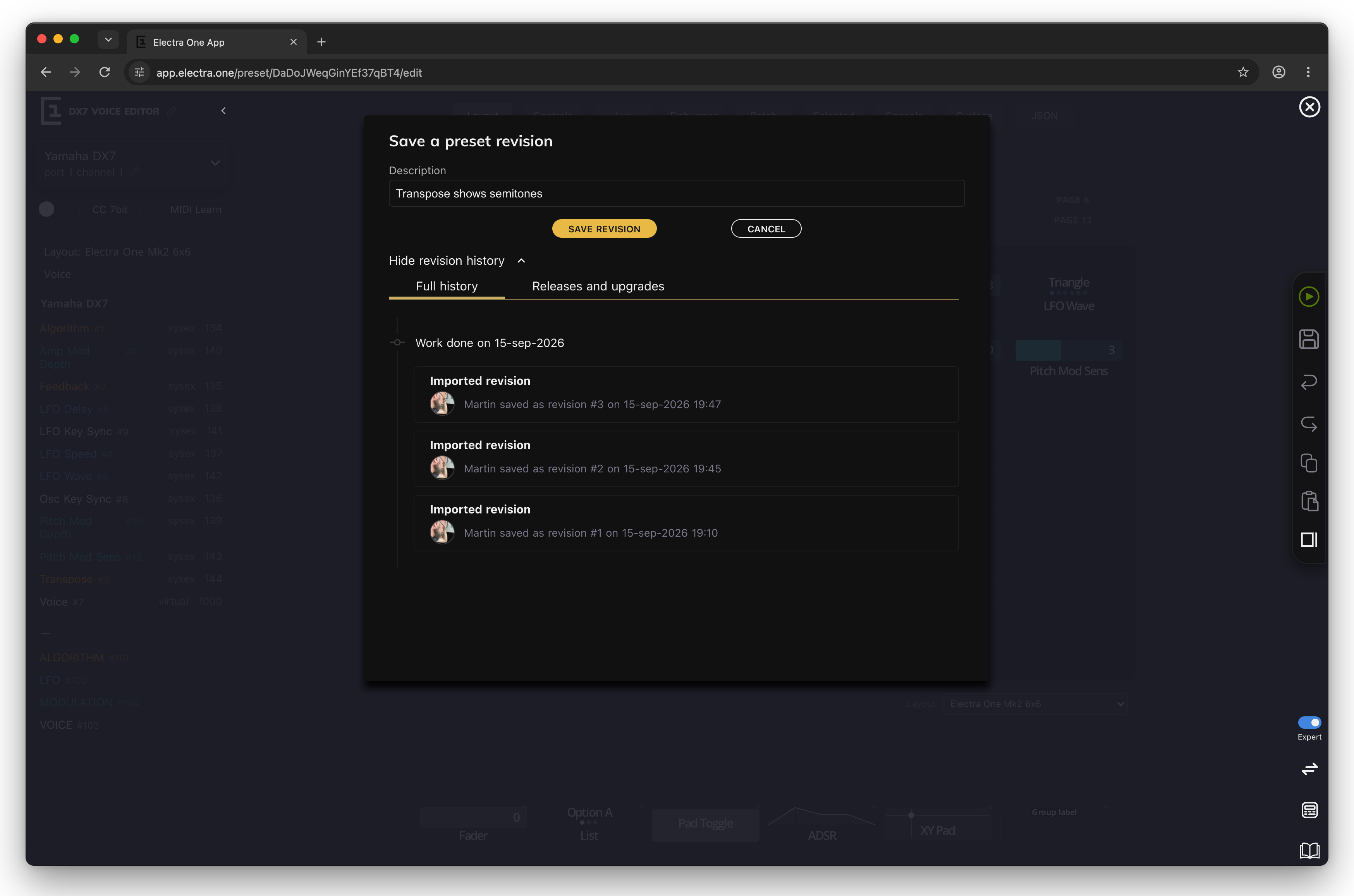The image size is (1354, 896).
Task: Switch to Releases and upgrades tab
Action: click(598, 286)
